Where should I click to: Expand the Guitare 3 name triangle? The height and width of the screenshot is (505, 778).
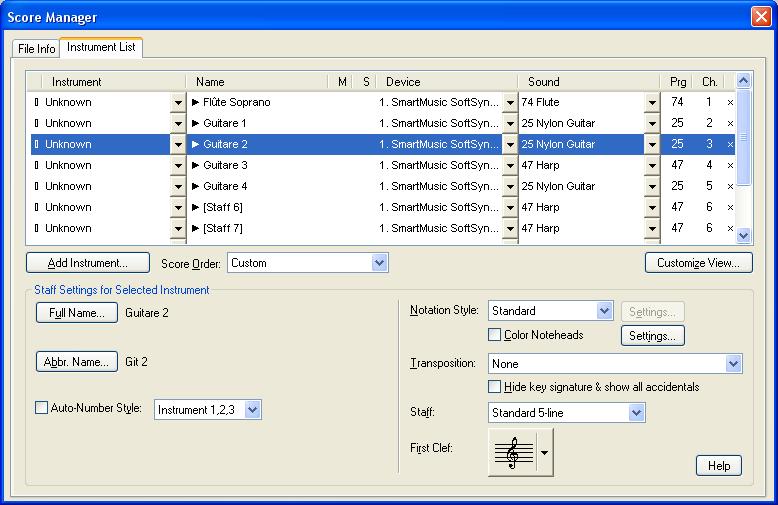coord(195,165)
